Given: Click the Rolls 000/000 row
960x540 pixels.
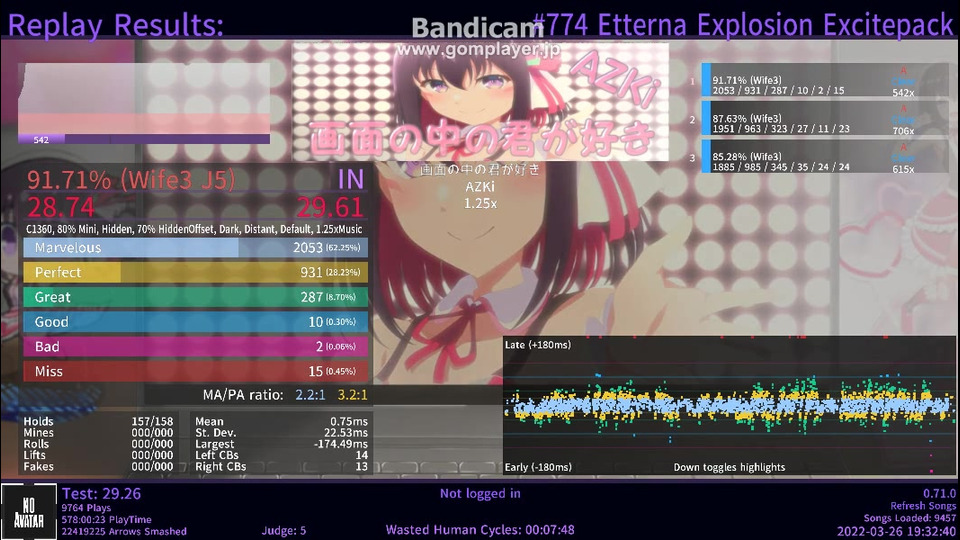Looking at the screenshot, I should tap(98, 444).
